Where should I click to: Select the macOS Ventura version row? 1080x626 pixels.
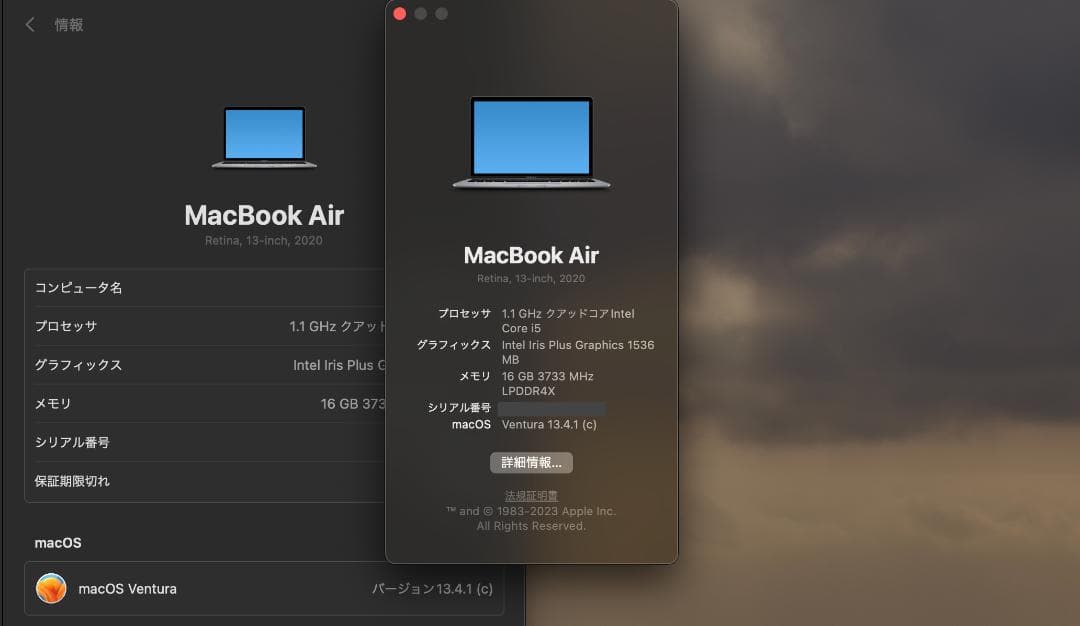[265, 589]
